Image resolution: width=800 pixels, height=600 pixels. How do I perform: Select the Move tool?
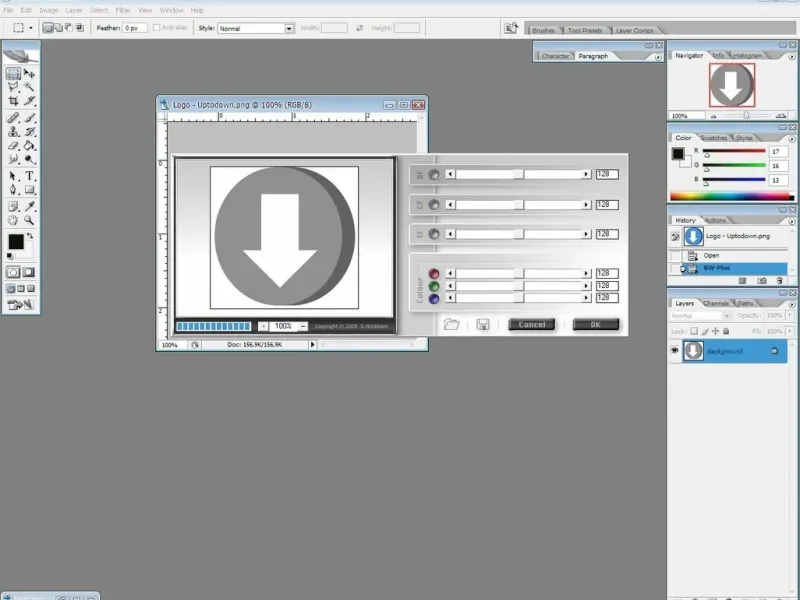coord(29,73)
